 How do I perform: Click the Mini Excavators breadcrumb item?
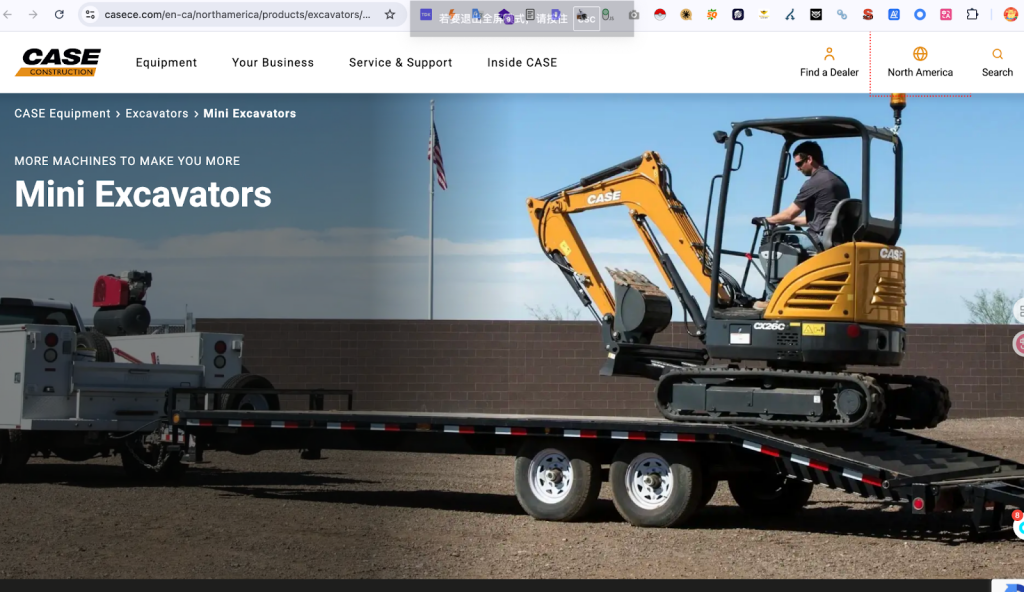249,114
